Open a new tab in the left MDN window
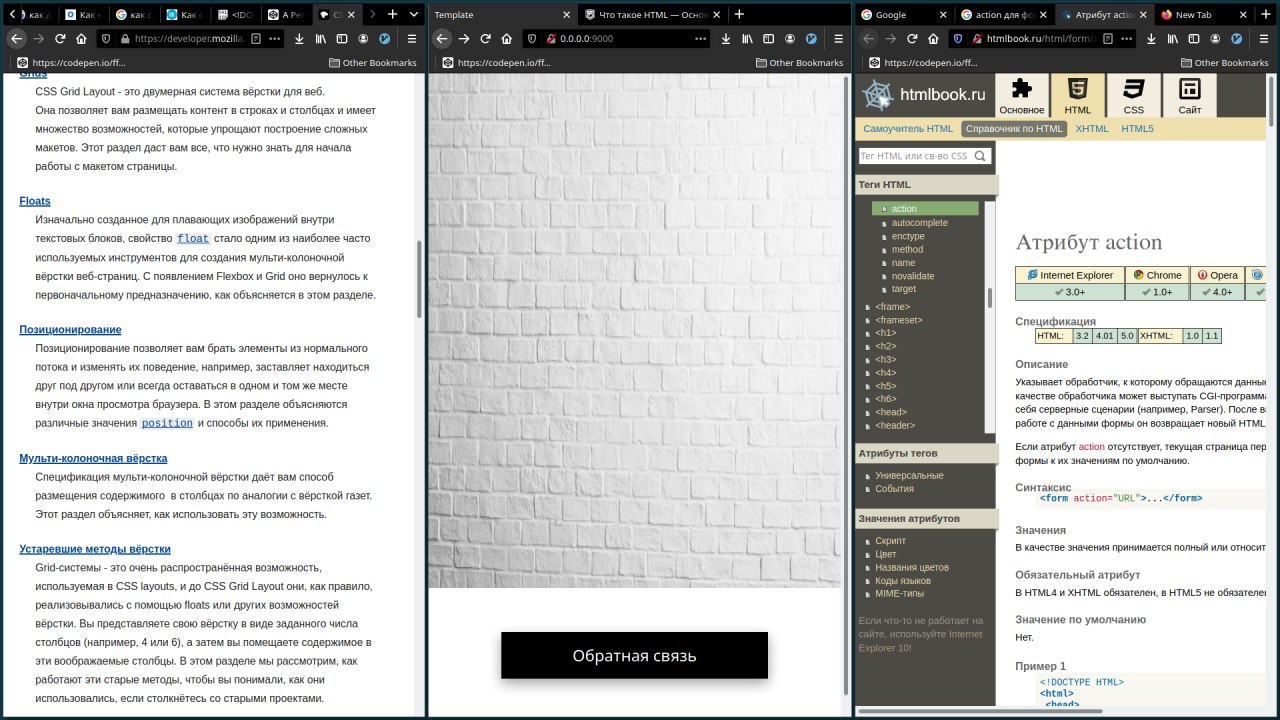The image size is (1280, 720). [392, 14]
